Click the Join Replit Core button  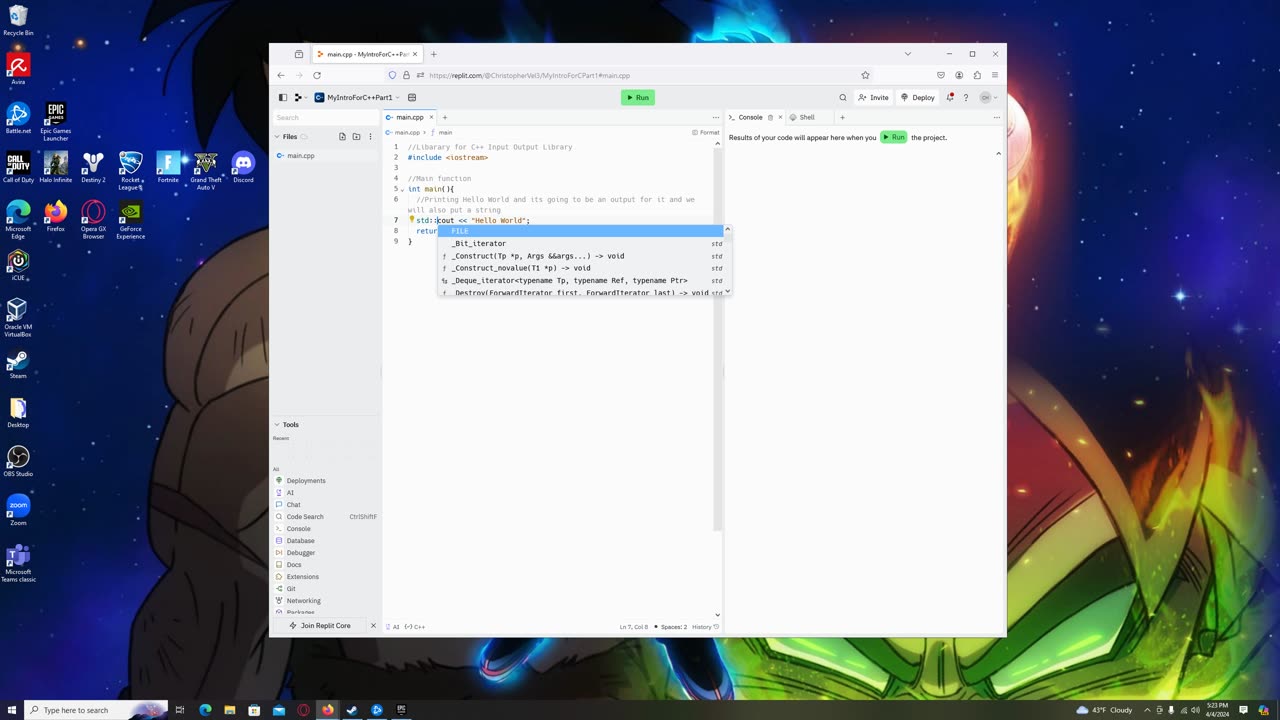319,626
